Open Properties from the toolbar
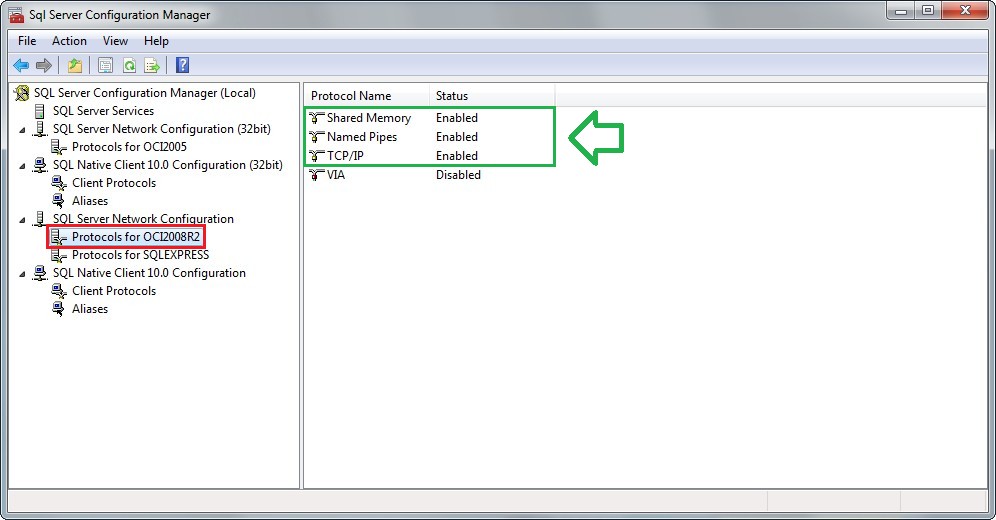The height and width of the screenshot is (520, 996). [105, 65]
